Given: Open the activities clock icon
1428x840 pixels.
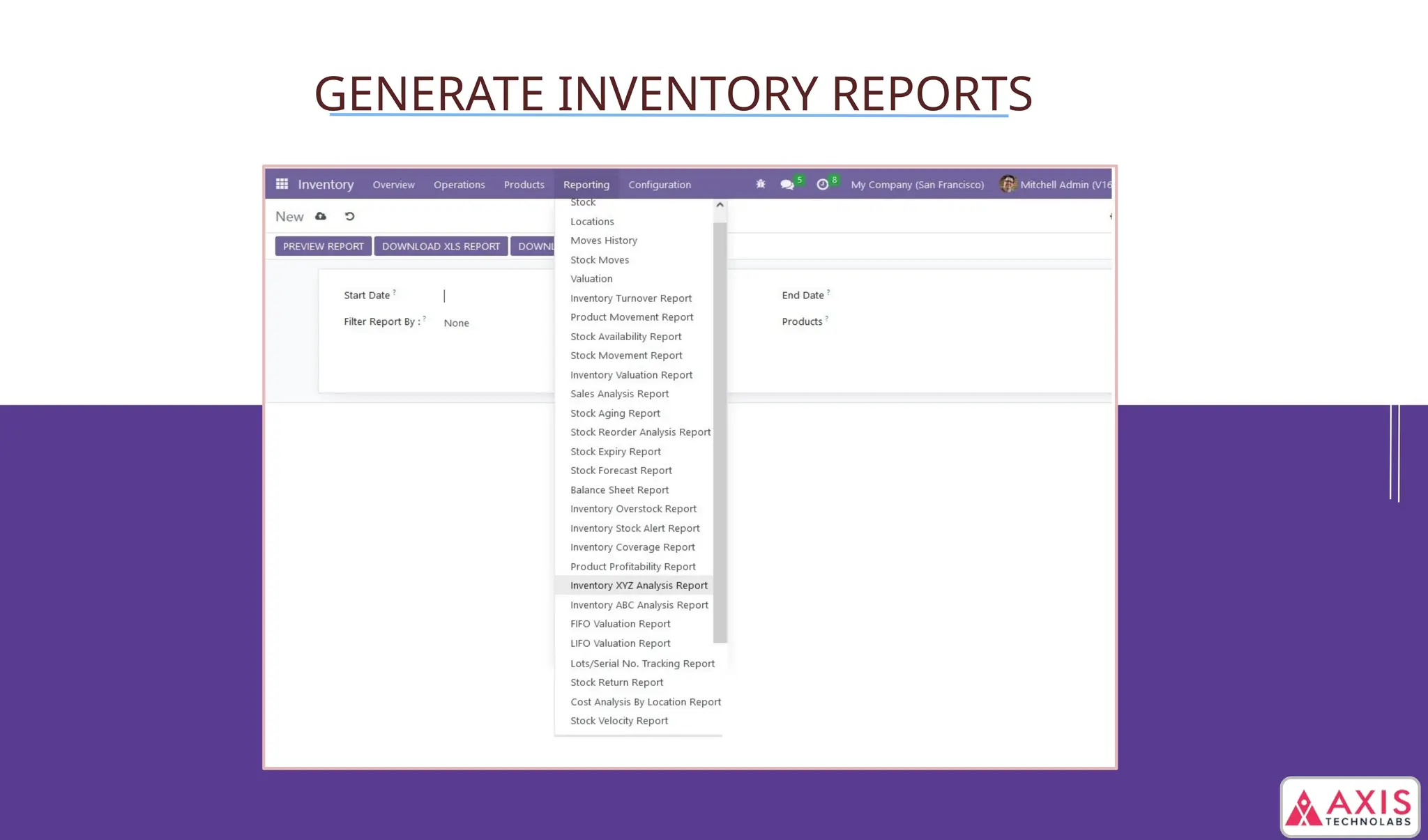Looking at the screenshot, I should pyautogui.click(x=823, y=185).
